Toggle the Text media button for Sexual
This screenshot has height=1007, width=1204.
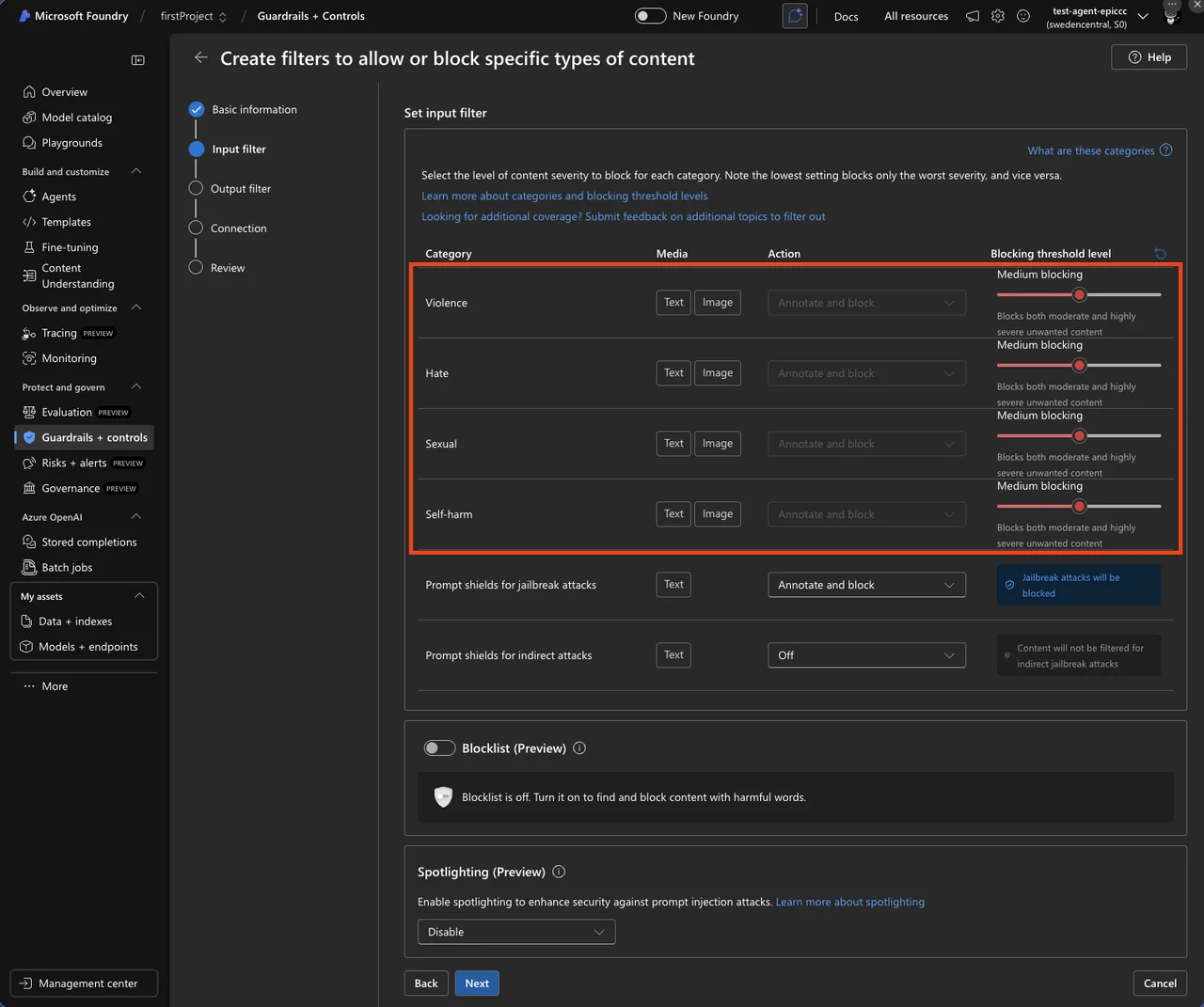tap(673, 444)
